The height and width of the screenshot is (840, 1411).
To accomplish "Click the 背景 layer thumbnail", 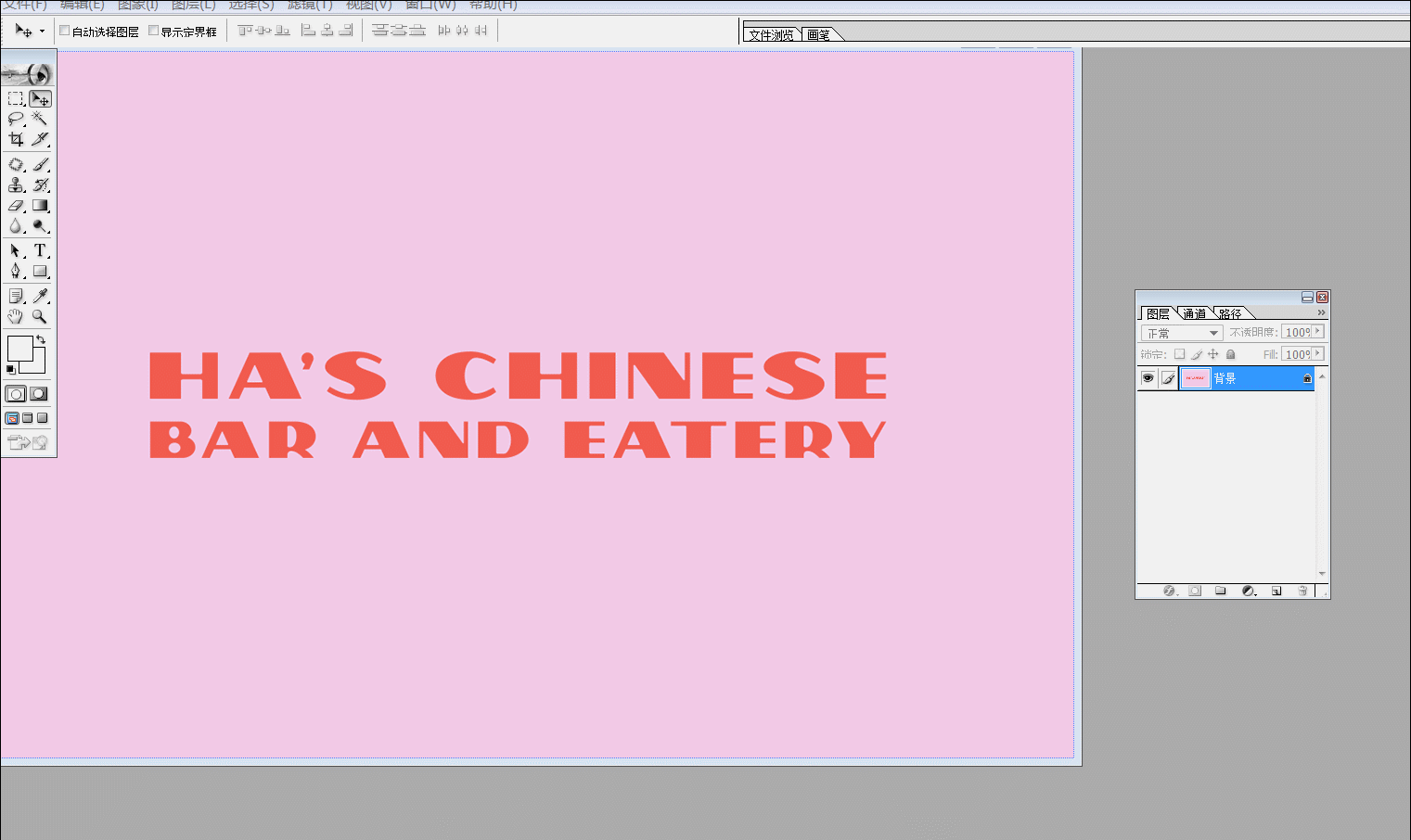I will 1195,378.
